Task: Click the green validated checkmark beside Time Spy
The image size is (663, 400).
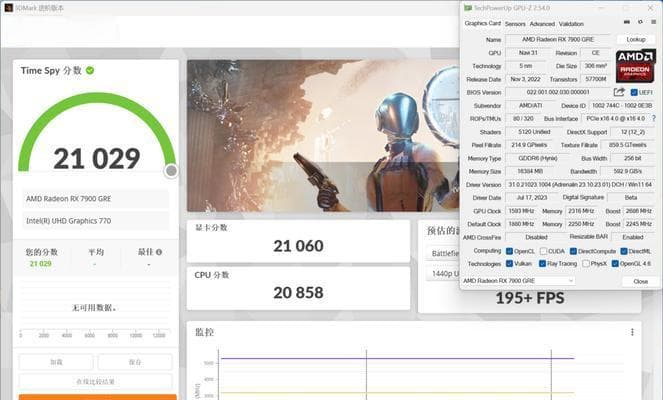Action: click(x=90, y=71)
